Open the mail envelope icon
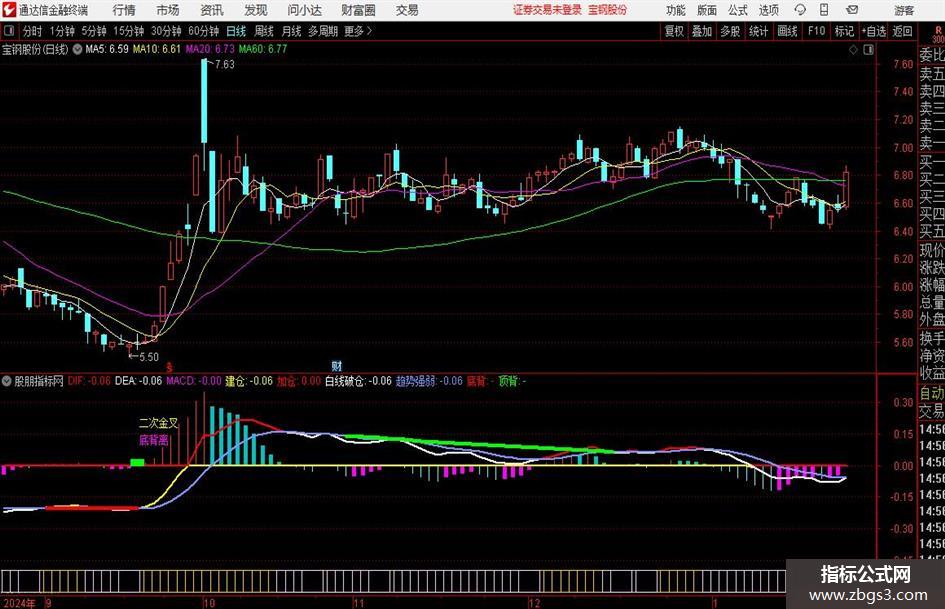This screenshot has height=609, width=945. (x=852, y=10)
